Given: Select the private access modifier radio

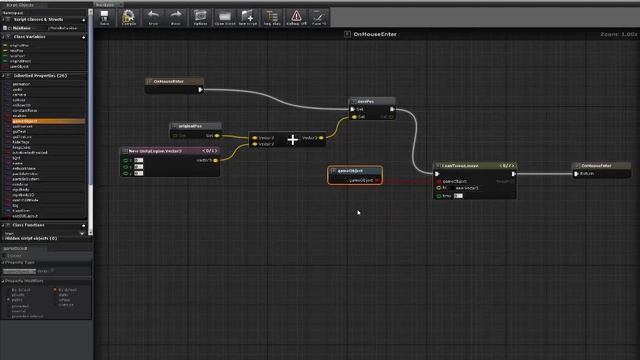Looking at the screenshot, I should point(8,295).
